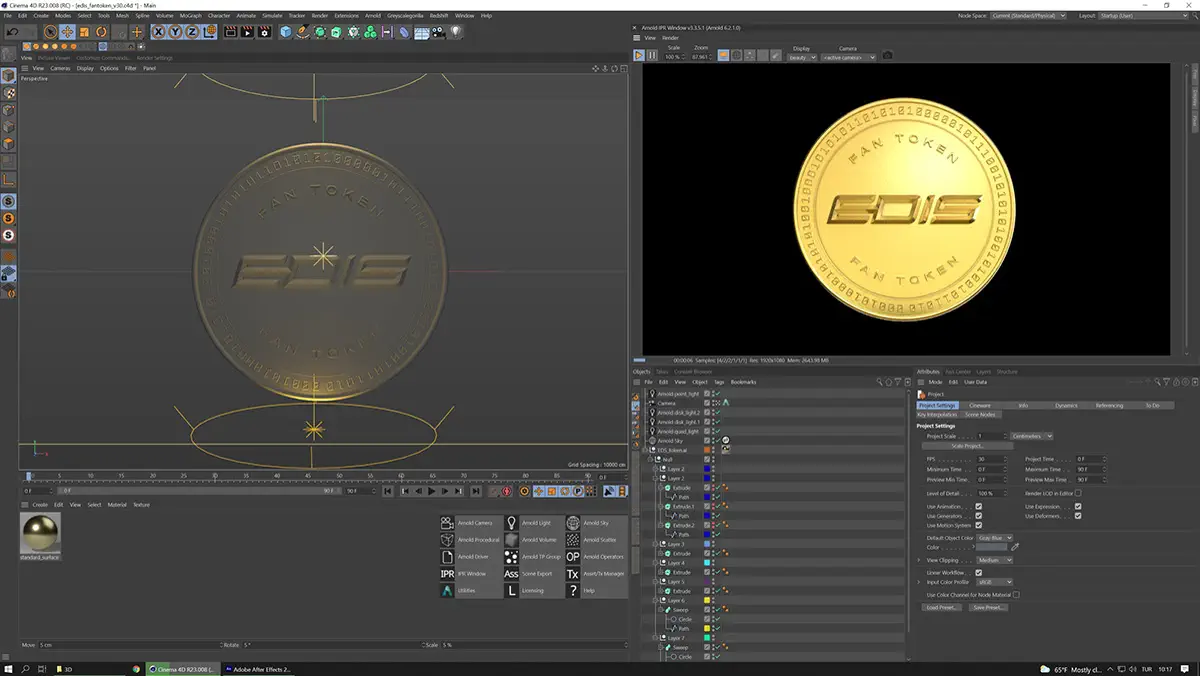Toggle Use Generators checkbox
Viewport: 1200px width, 676px height.
978,516
